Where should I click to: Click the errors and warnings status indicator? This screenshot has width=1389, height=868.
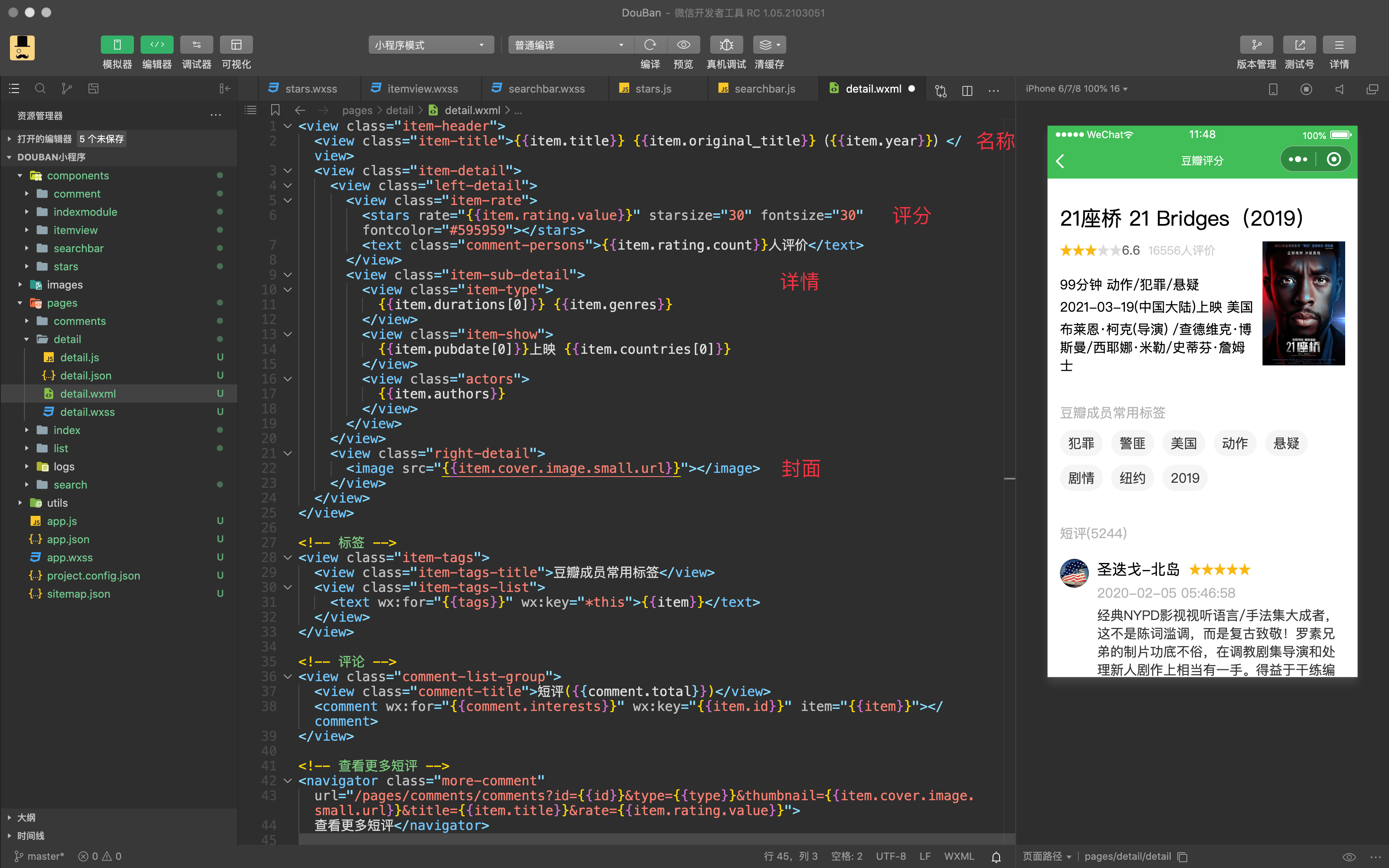coord(100,856)
